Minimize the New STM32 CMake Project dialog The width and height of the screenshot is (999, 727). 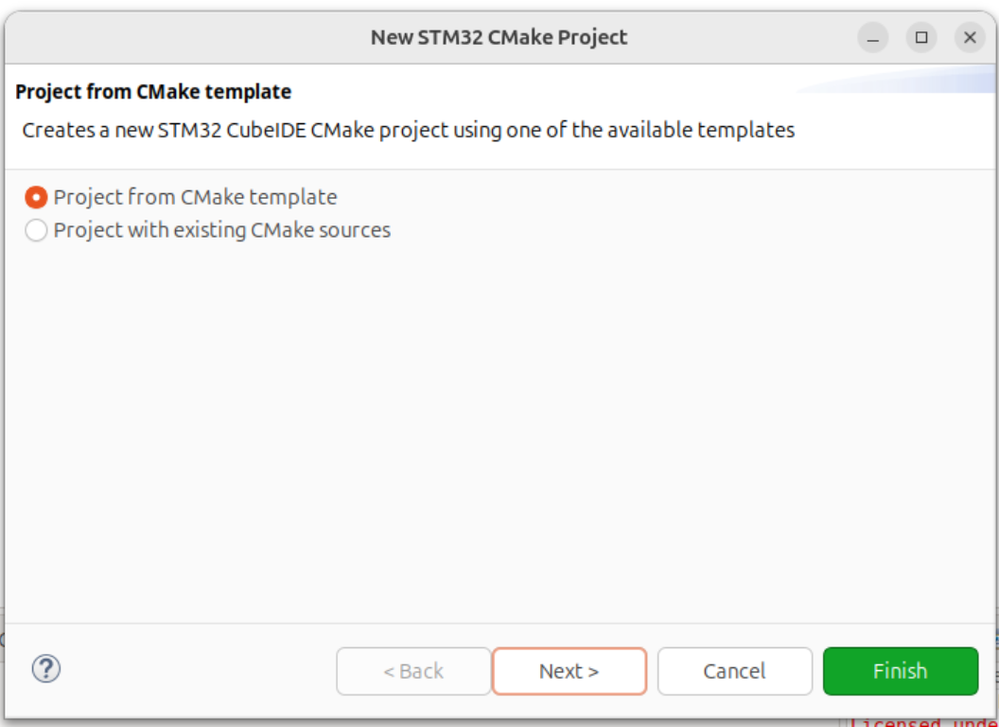click(873, 38)
